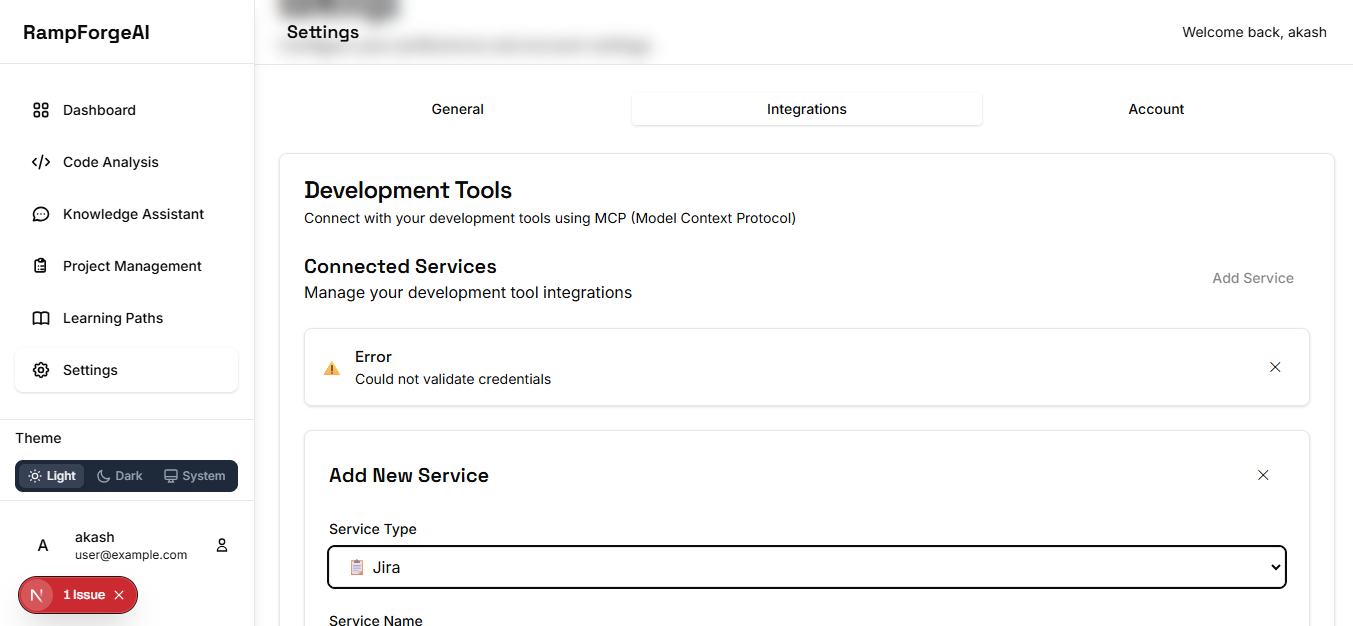Open Knowledge Assistant
1353x626 pixels.
coord(126,214)
